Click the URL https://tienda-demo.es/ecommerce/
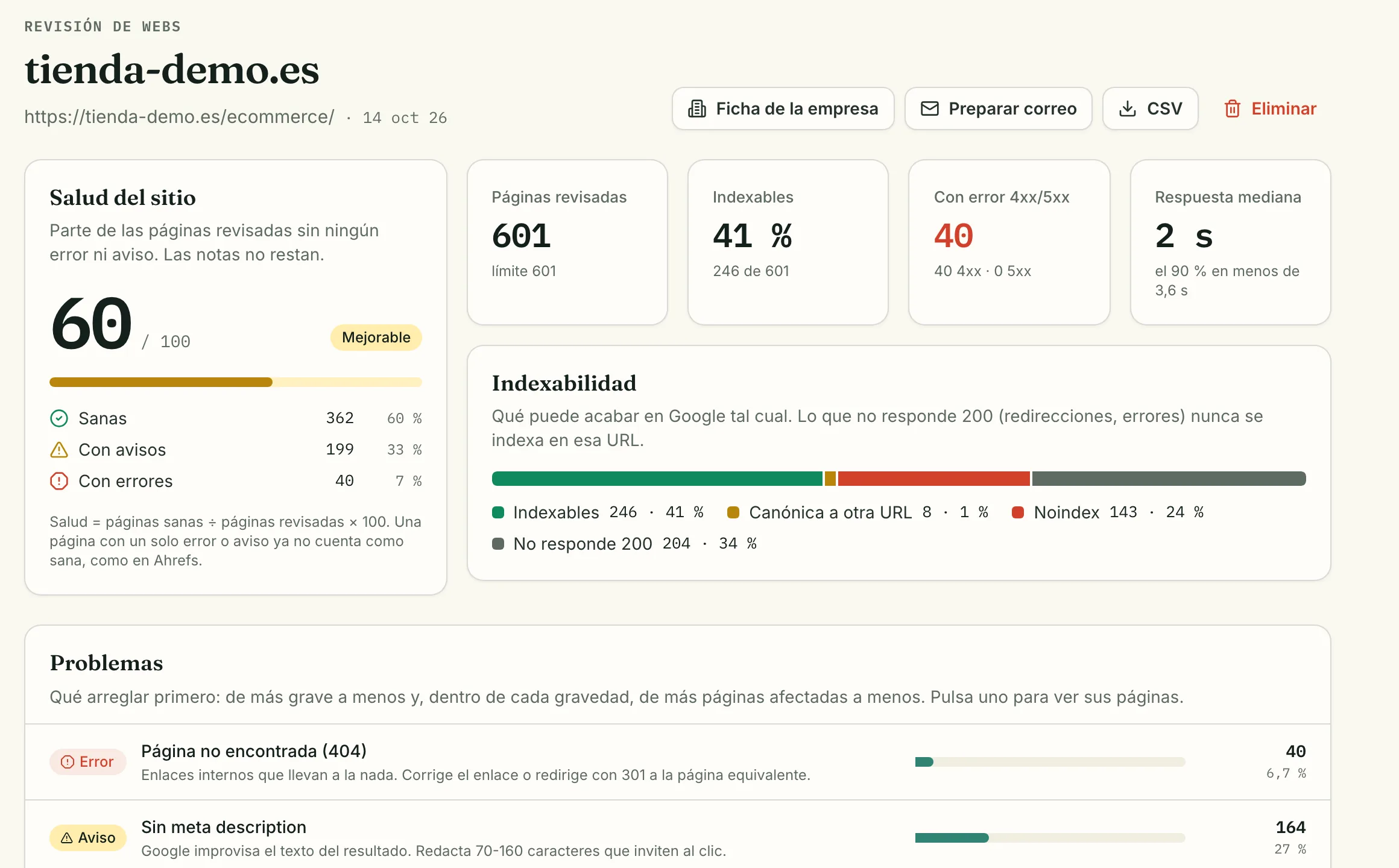 [x=179, y=117]
